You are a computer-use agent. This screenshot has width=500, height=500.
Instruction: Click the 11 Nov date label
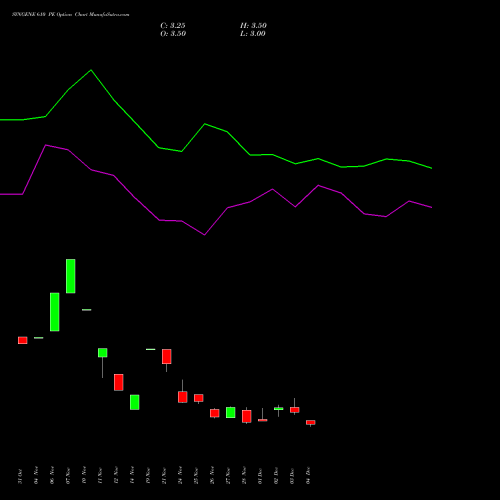click(100, 475)
